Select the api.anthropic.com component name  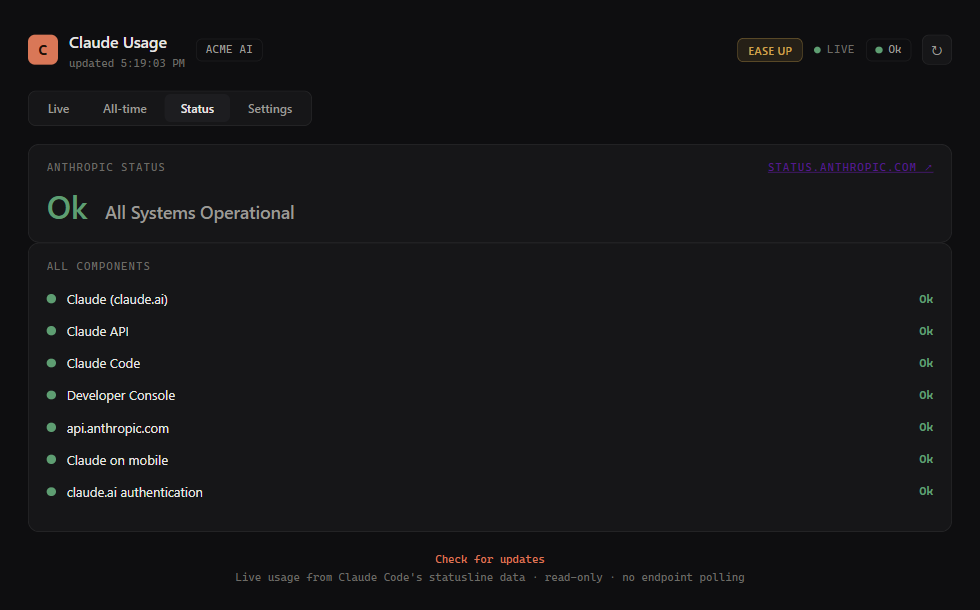tap(118, 428)
